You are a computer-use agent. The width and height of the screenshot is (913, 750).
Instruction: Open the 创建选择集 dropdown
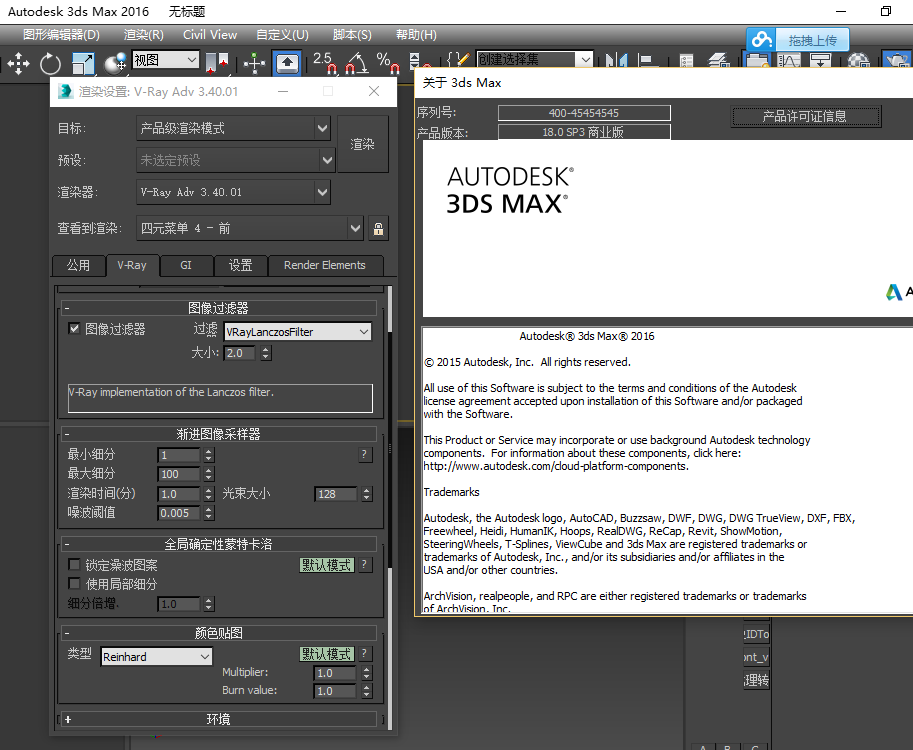click(535, 59)
